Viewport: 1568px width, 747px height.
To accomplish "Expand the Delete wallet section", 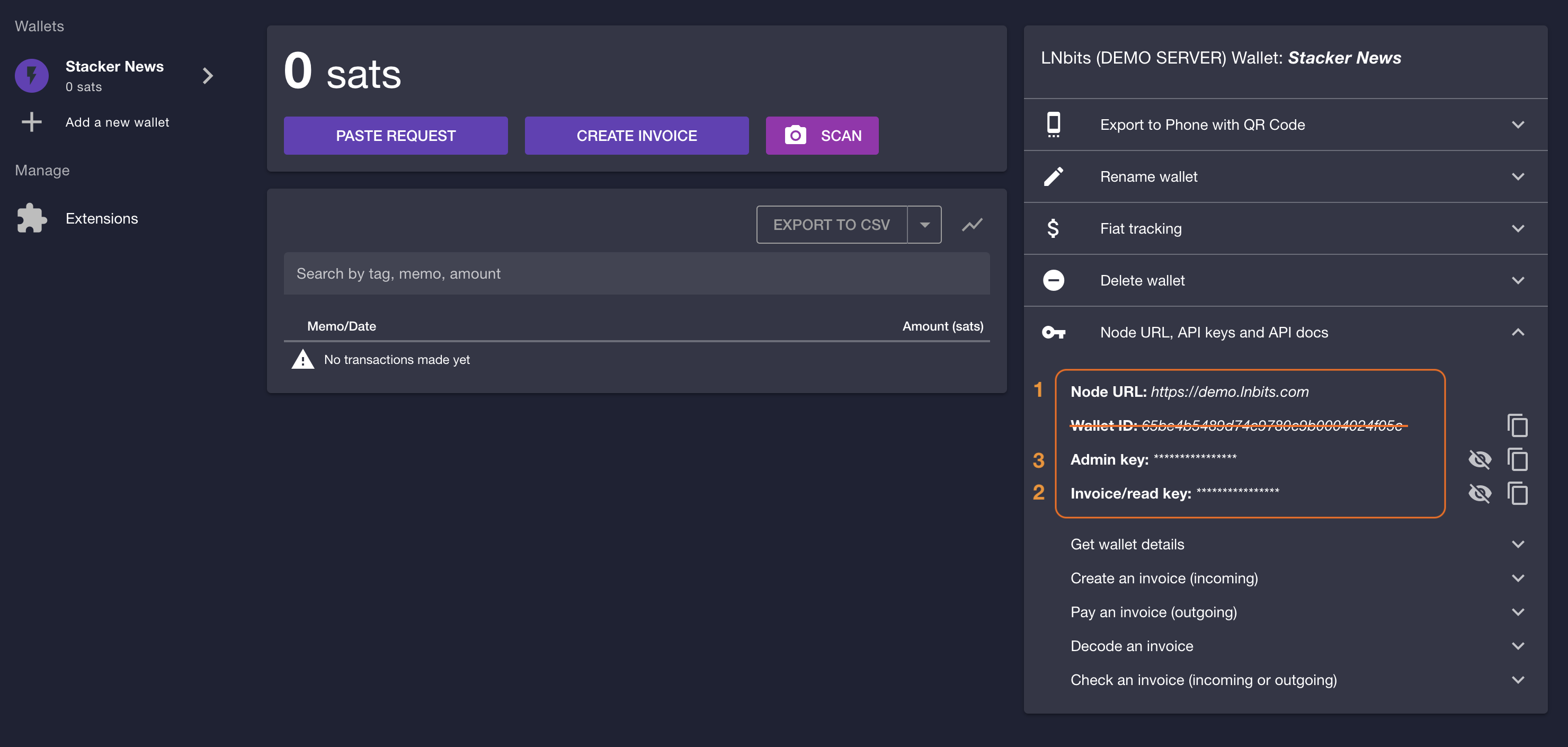I will pyautogui.click(x=1518, y=281).
